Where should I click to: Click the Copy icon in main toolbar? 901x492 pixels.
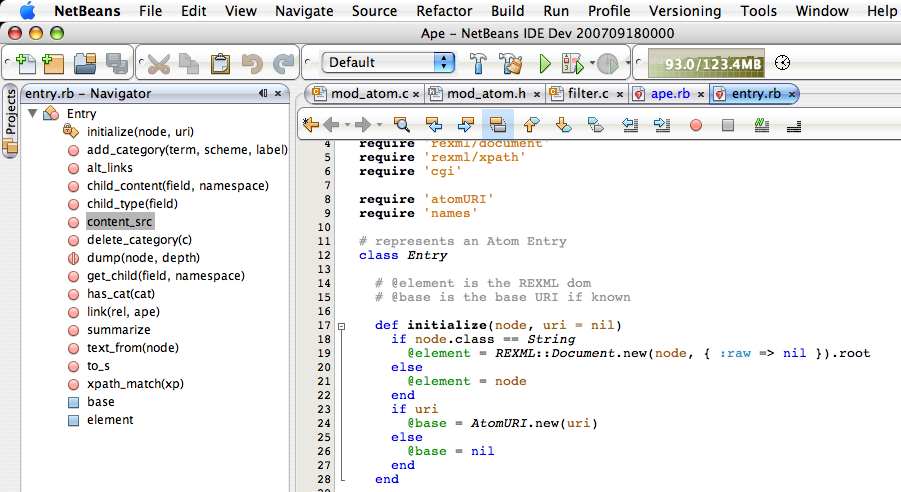pos(188,63)
